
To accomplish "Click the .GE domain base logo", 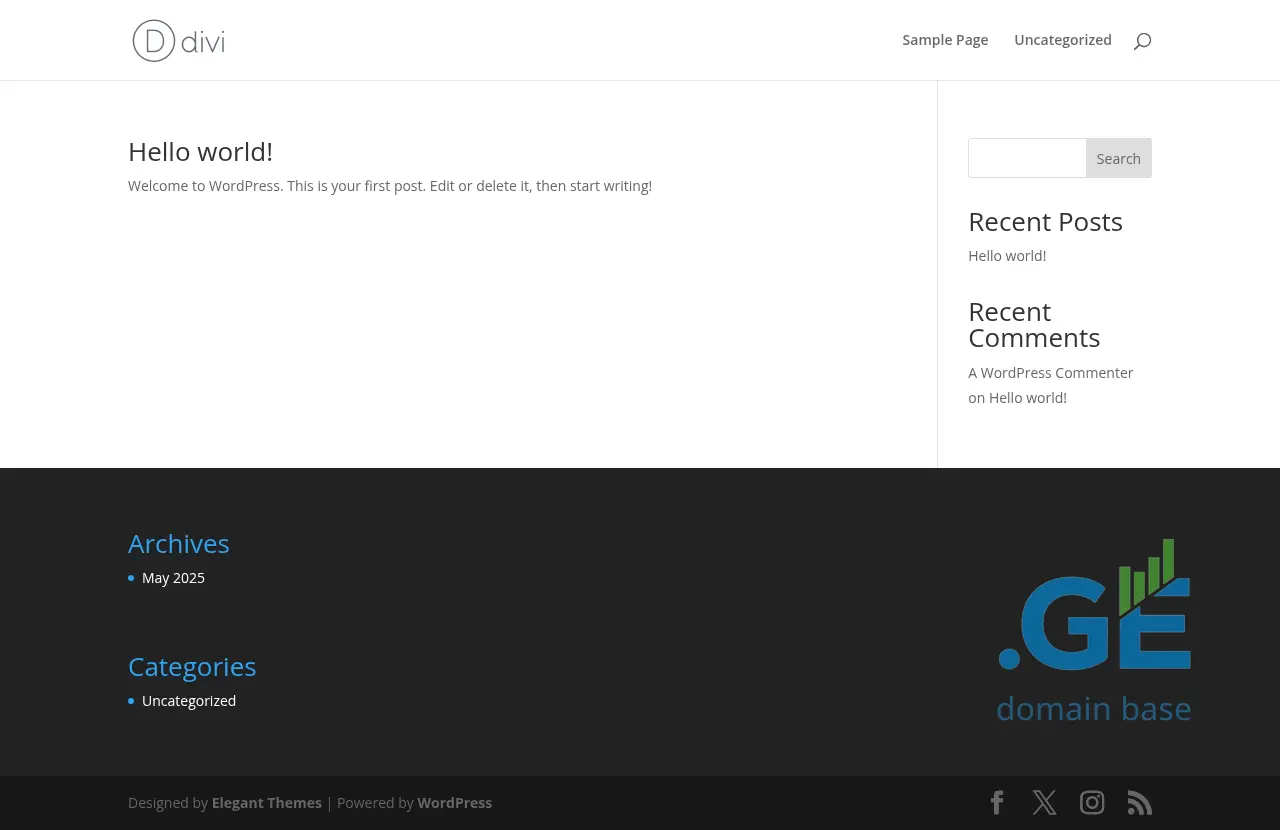I will point(1094,632).
